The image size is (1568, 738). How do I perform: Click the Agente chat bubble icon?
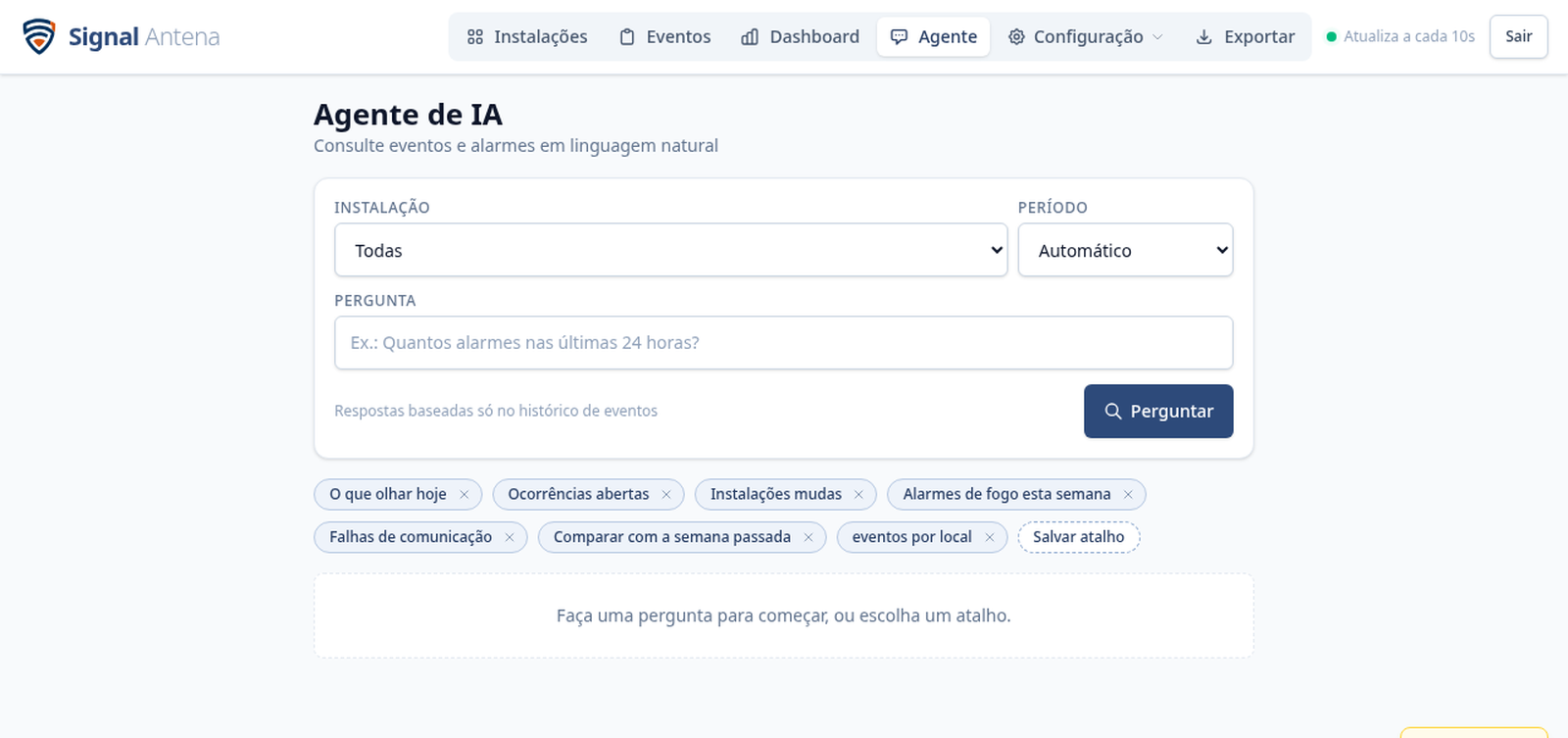(899, 37)
